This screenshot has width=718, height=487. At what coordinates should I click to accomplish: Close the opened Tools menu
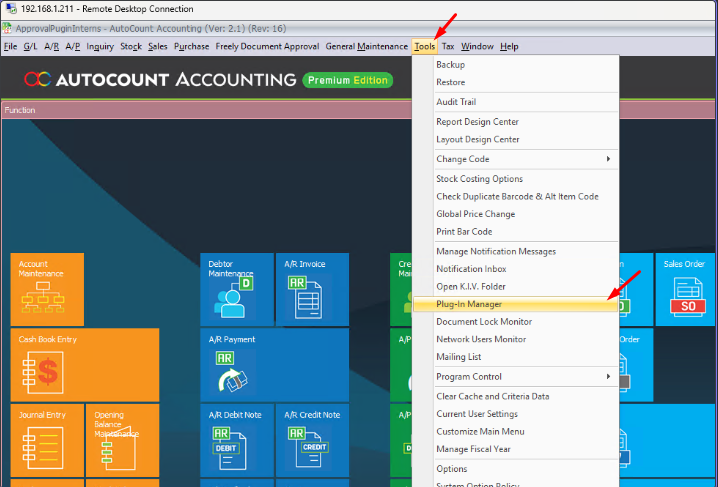pyautogui.click(x=425, y=46)
